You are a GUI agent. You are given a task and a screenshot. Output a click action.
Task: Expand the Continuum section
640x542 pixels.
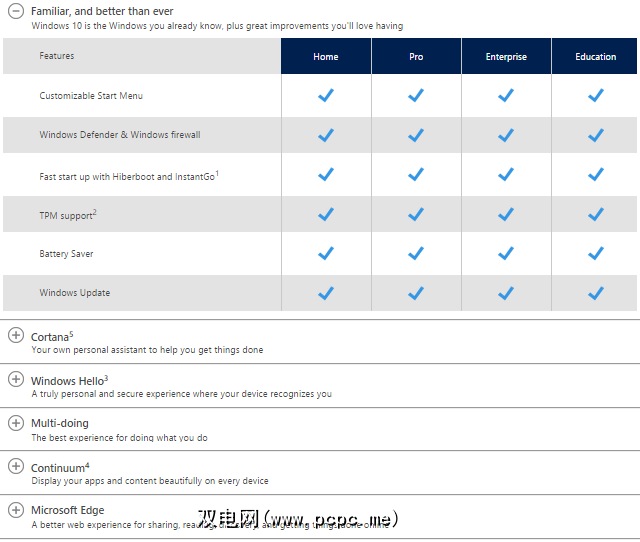(x=15, y=466)
